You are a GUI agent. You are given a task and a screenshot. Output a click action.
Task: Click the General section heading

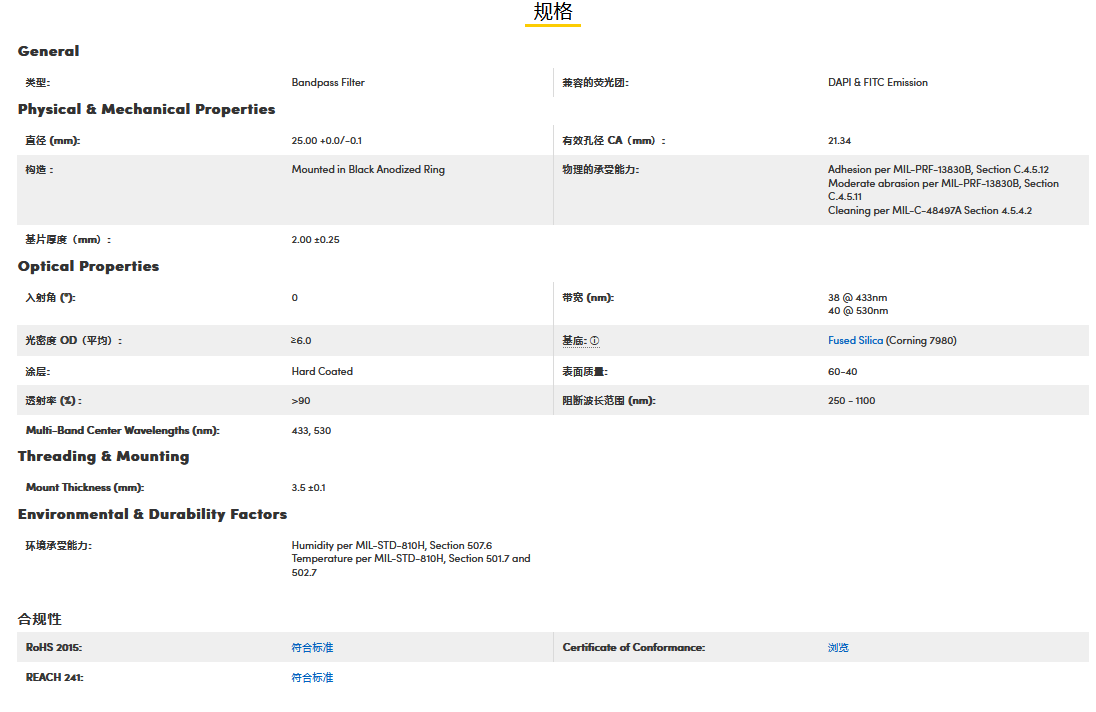click(48, 51)
